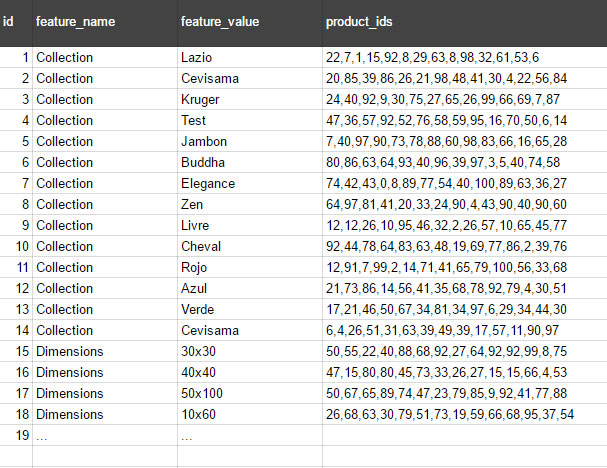Click the empty product_ids cell in row 19
Image resolution: width=607 pixels, height=468 pixels.
click(x=465, y=435)
